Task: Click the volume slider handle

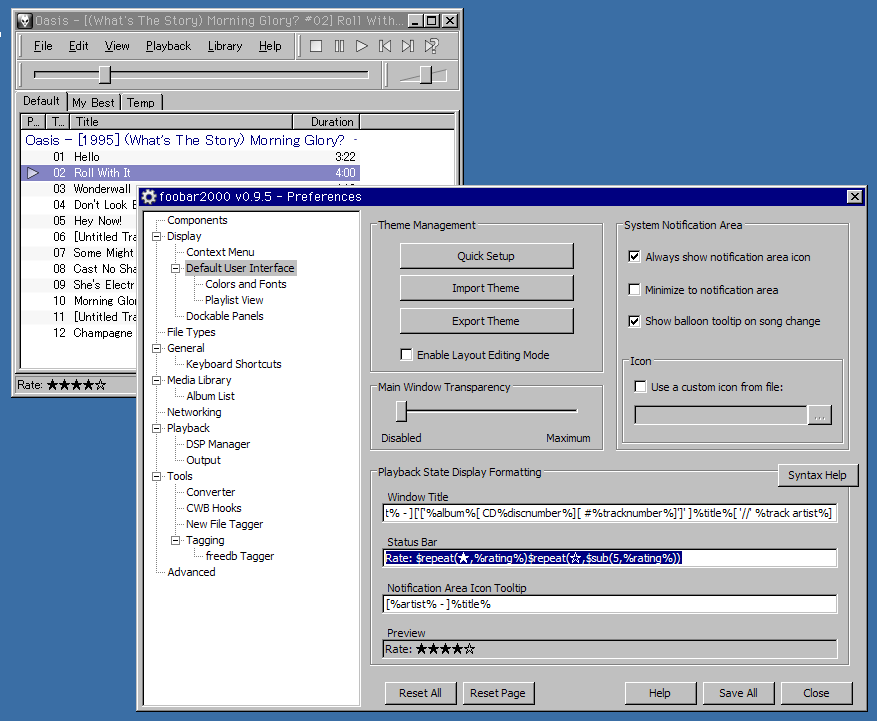Action: [426, 74]
